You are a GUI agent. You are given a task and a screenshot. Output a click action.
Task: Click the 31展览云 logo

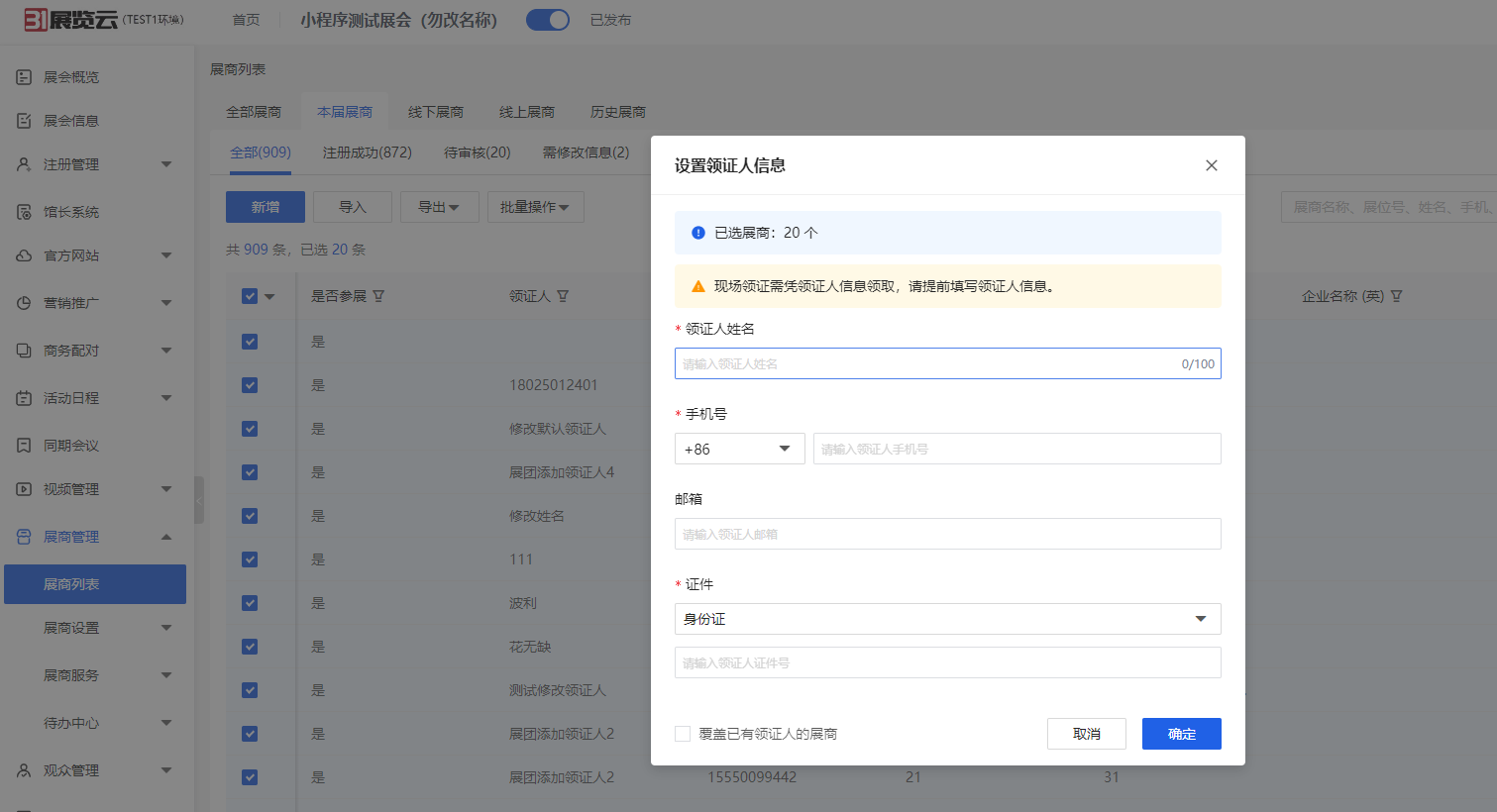[70, 19]
